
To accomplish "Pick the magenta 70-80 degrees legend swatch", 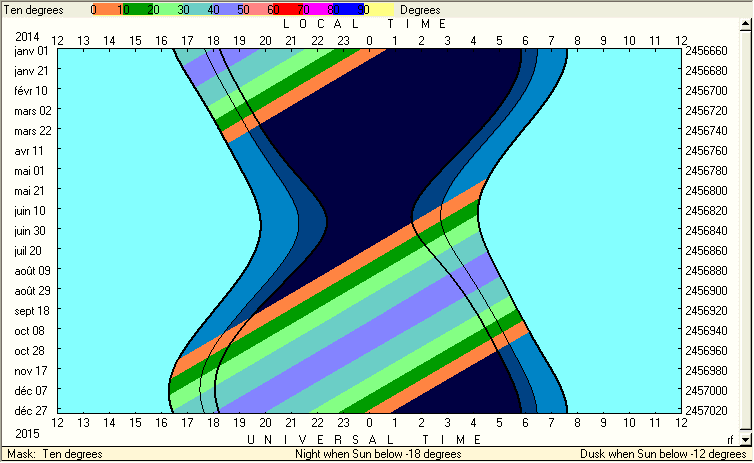I will 317,10.
